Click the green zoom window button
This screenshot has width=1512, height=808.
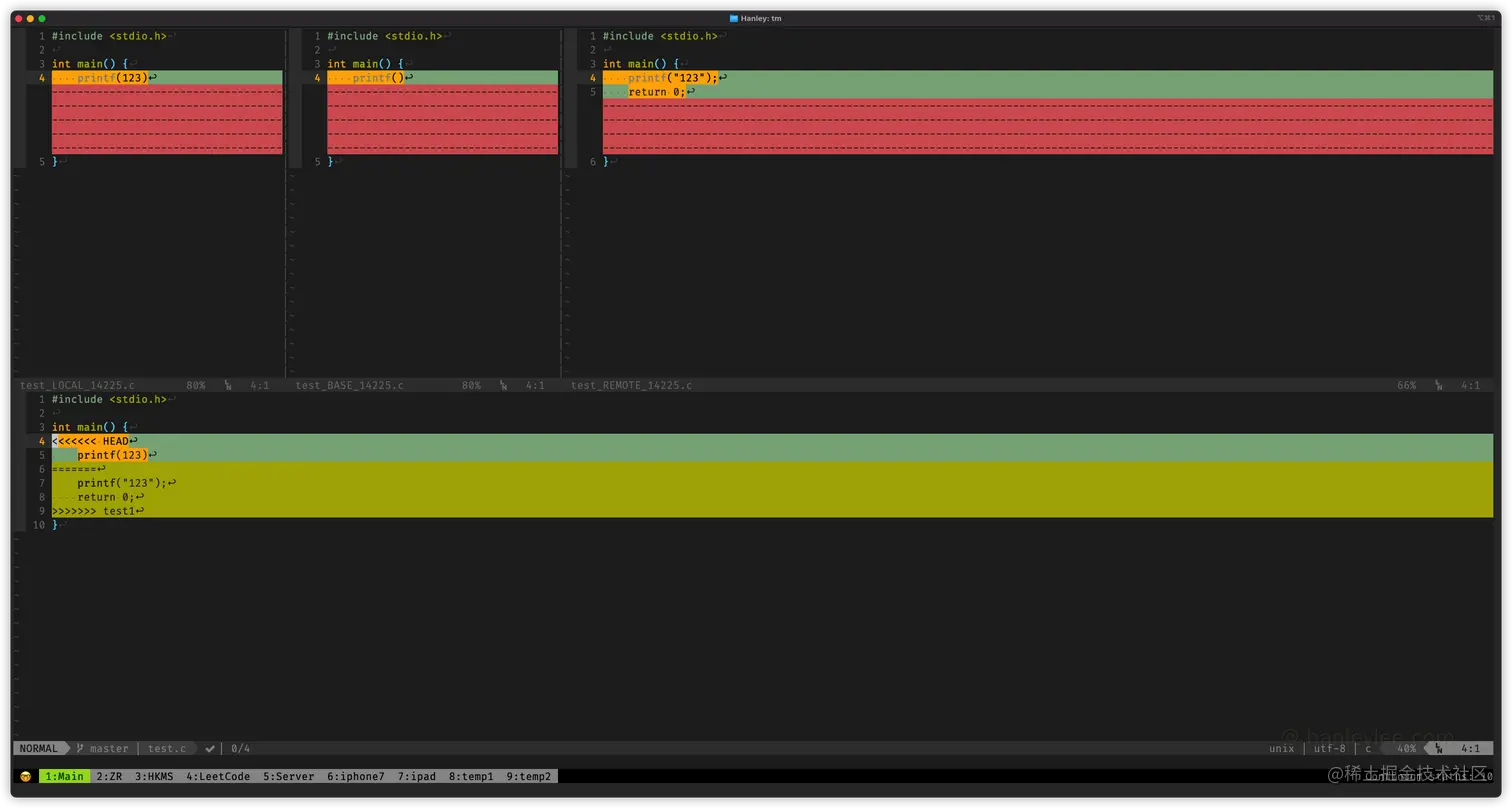coord(42,18)
